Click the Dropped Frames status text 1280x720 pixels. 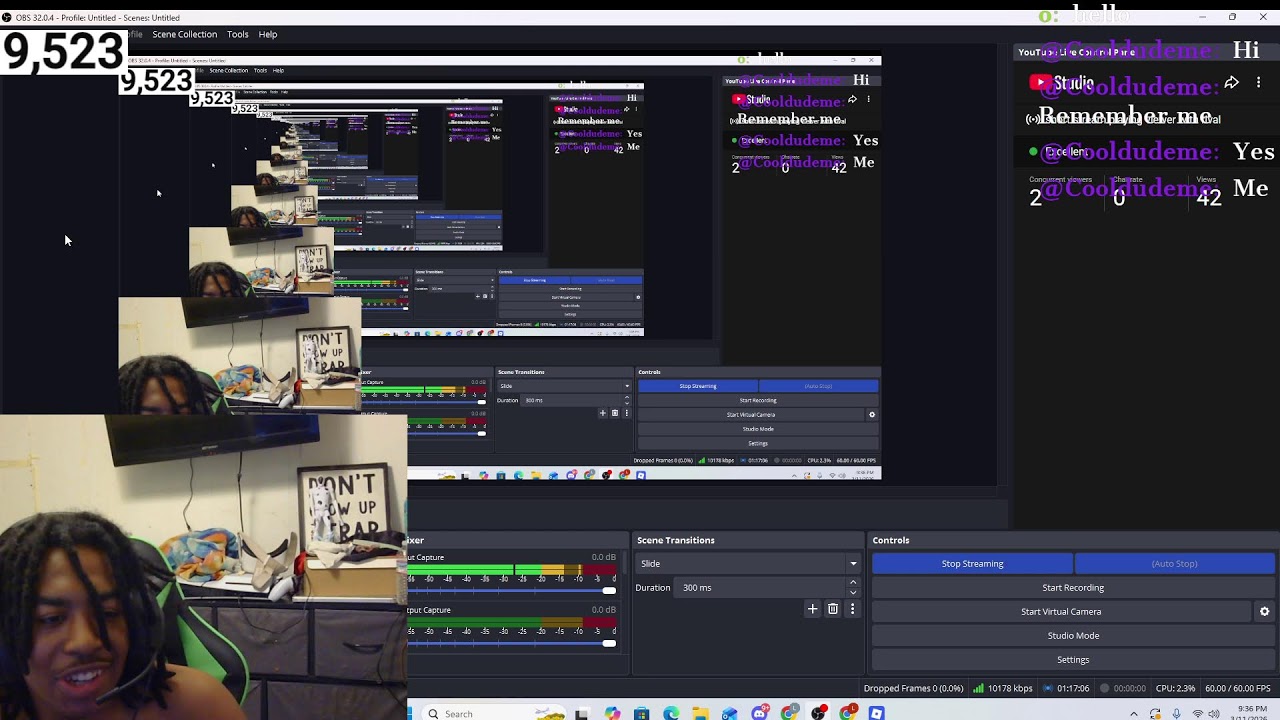[914, 688]
